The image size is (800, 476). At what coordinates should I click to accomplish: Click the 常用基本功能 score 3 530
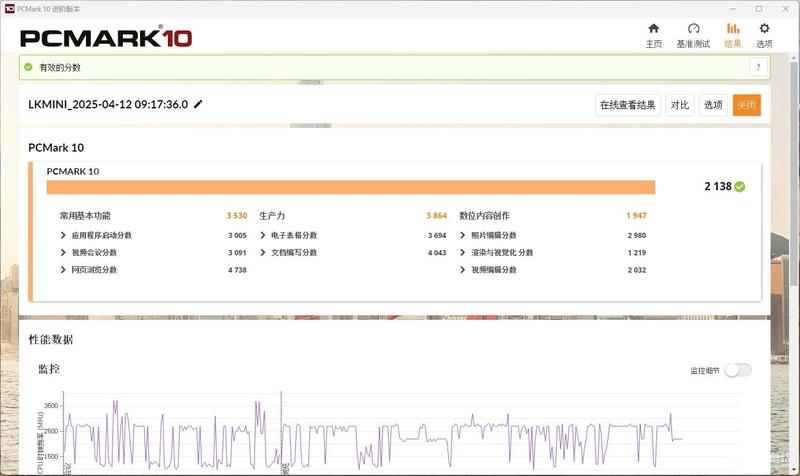237,216
